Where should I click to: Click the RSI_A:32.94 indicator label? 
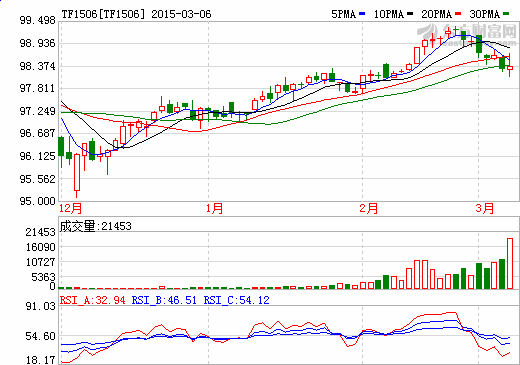click(x=93, y=300)
